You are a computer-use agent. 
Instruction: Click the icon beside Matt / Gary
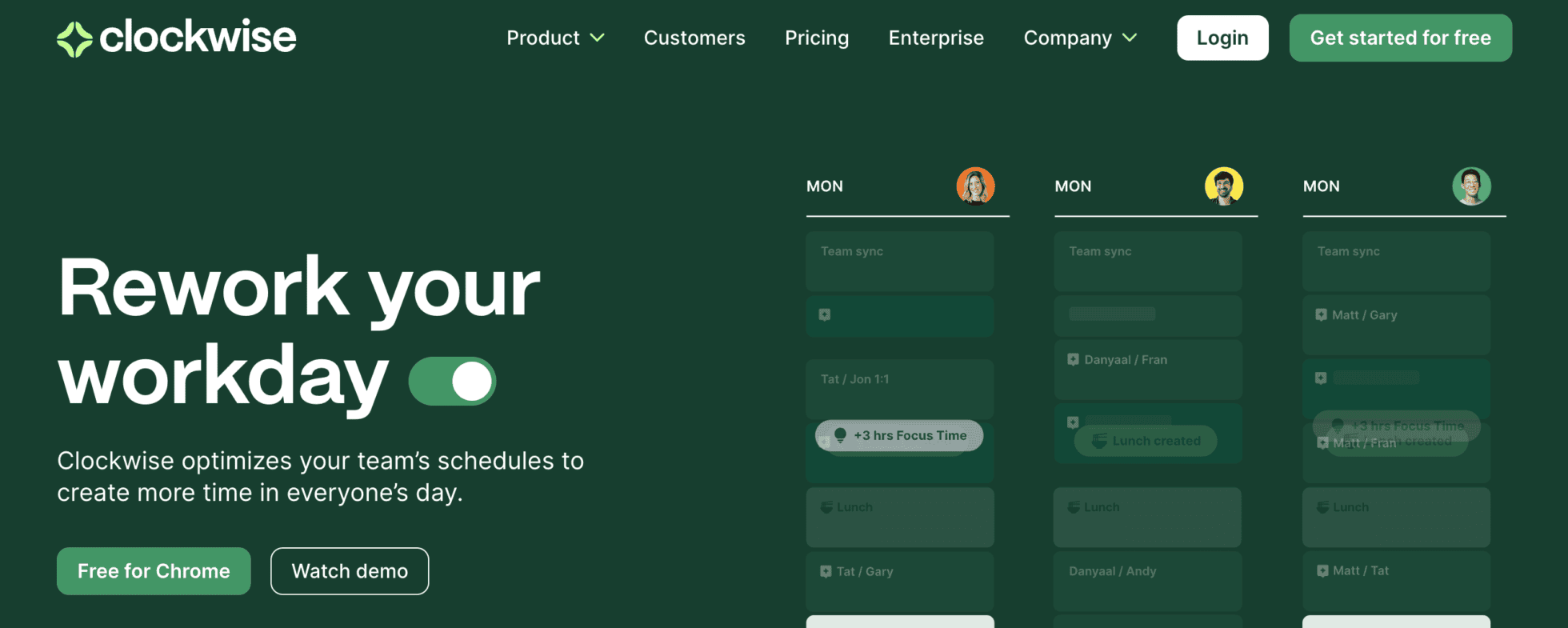(1321, 315)
